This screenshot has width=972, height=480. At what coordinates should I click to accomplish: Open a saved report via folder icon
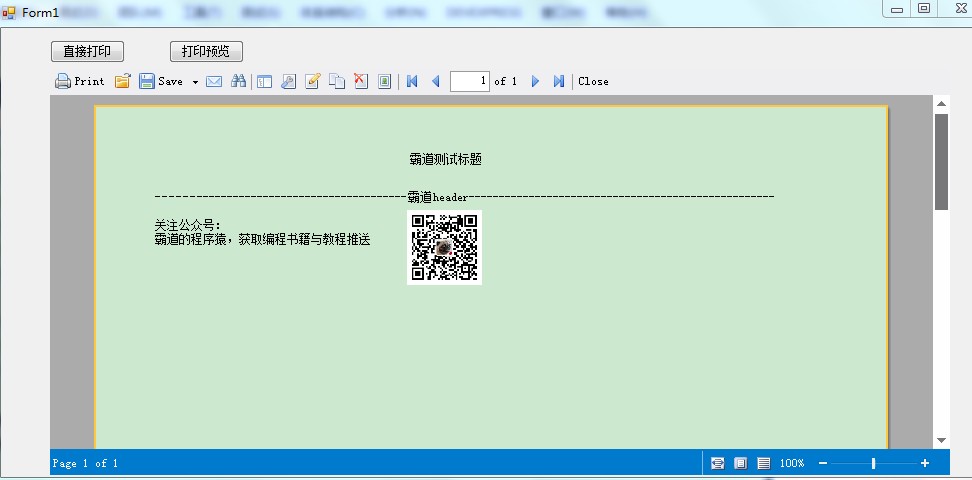(123, 81)
